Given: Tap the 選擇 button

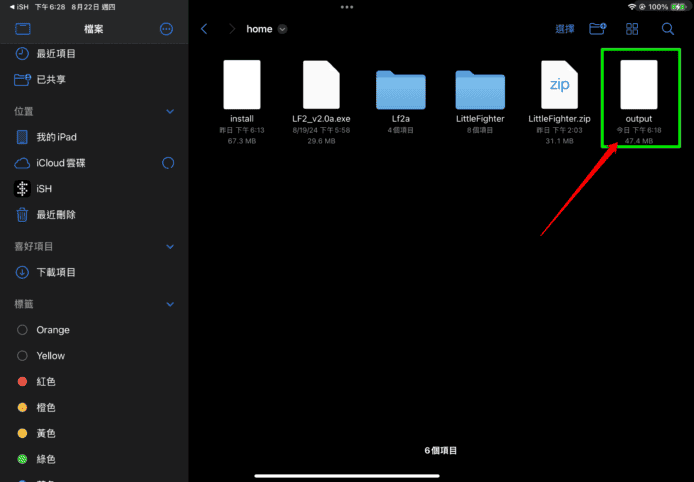Looking at the screenshot, I should (565, 29).
